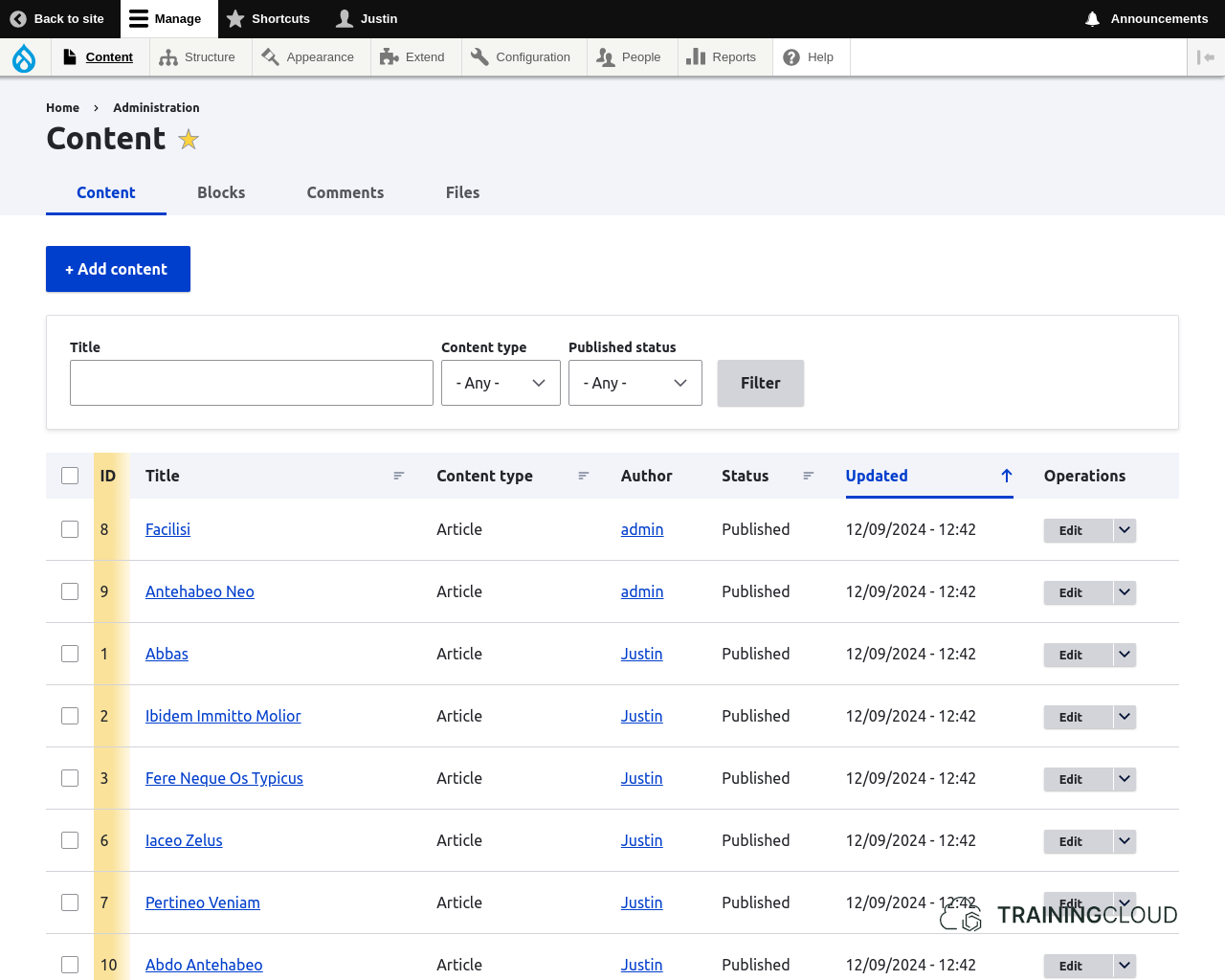This screenshot has width=1225, height=980.
Task: Switch to the Blocks tab
Action: [x=221, y=192]
